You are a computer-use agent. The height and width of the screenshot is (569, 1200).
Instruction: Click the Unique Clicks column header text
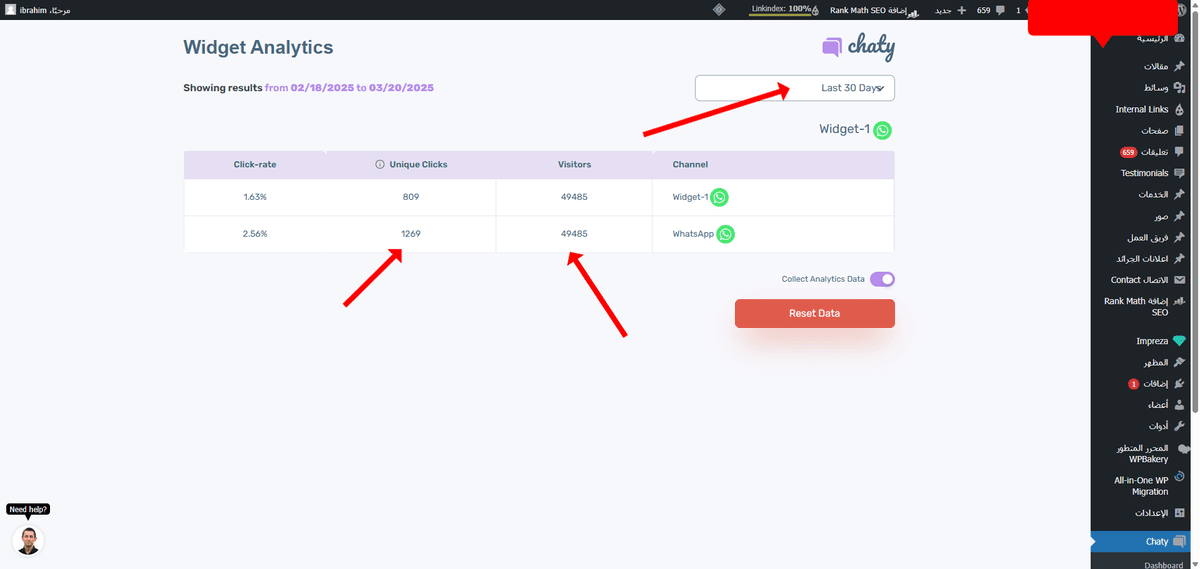418,164
